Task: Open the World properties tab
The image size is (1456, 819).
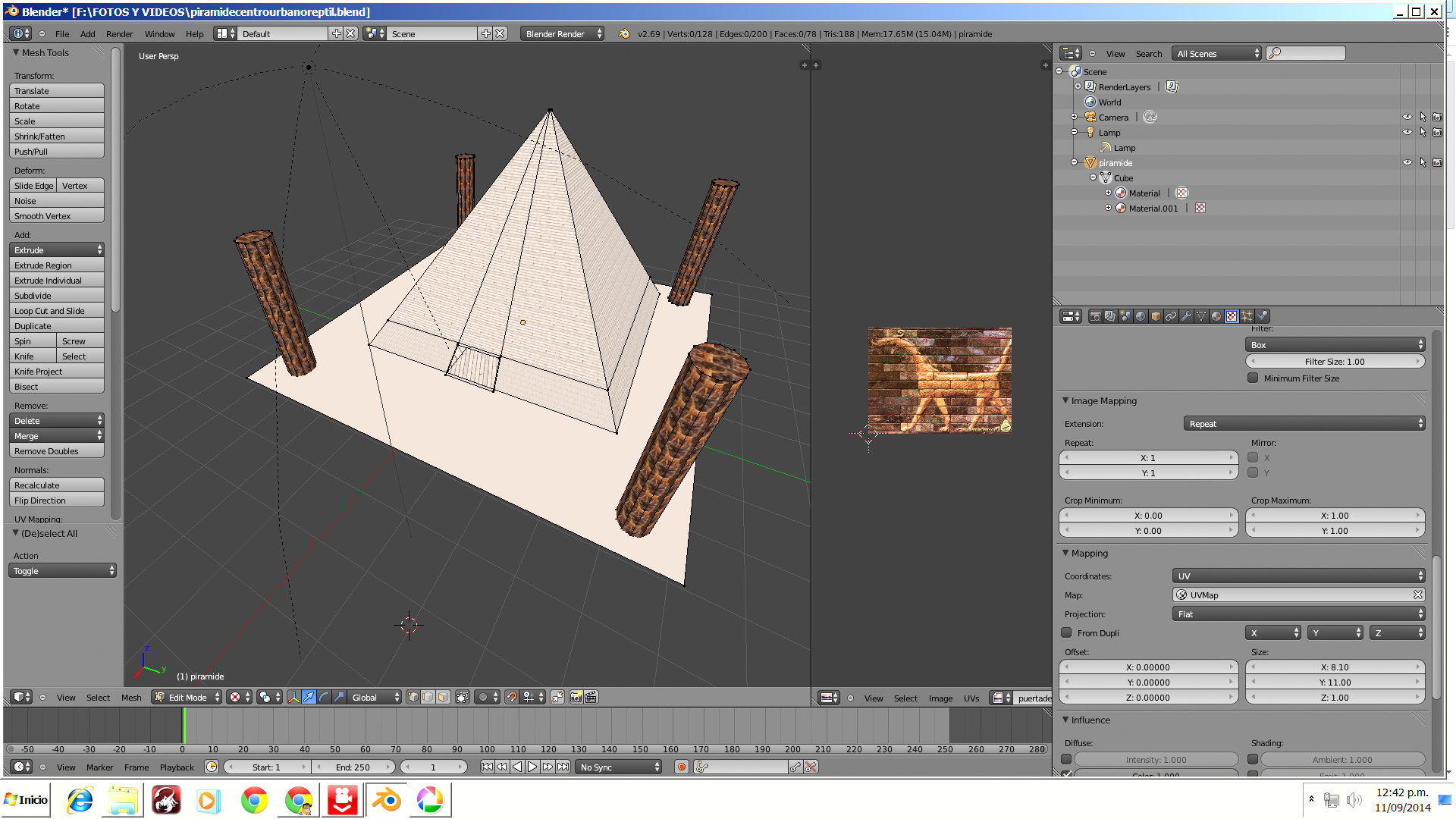Action: (1141, 316)
